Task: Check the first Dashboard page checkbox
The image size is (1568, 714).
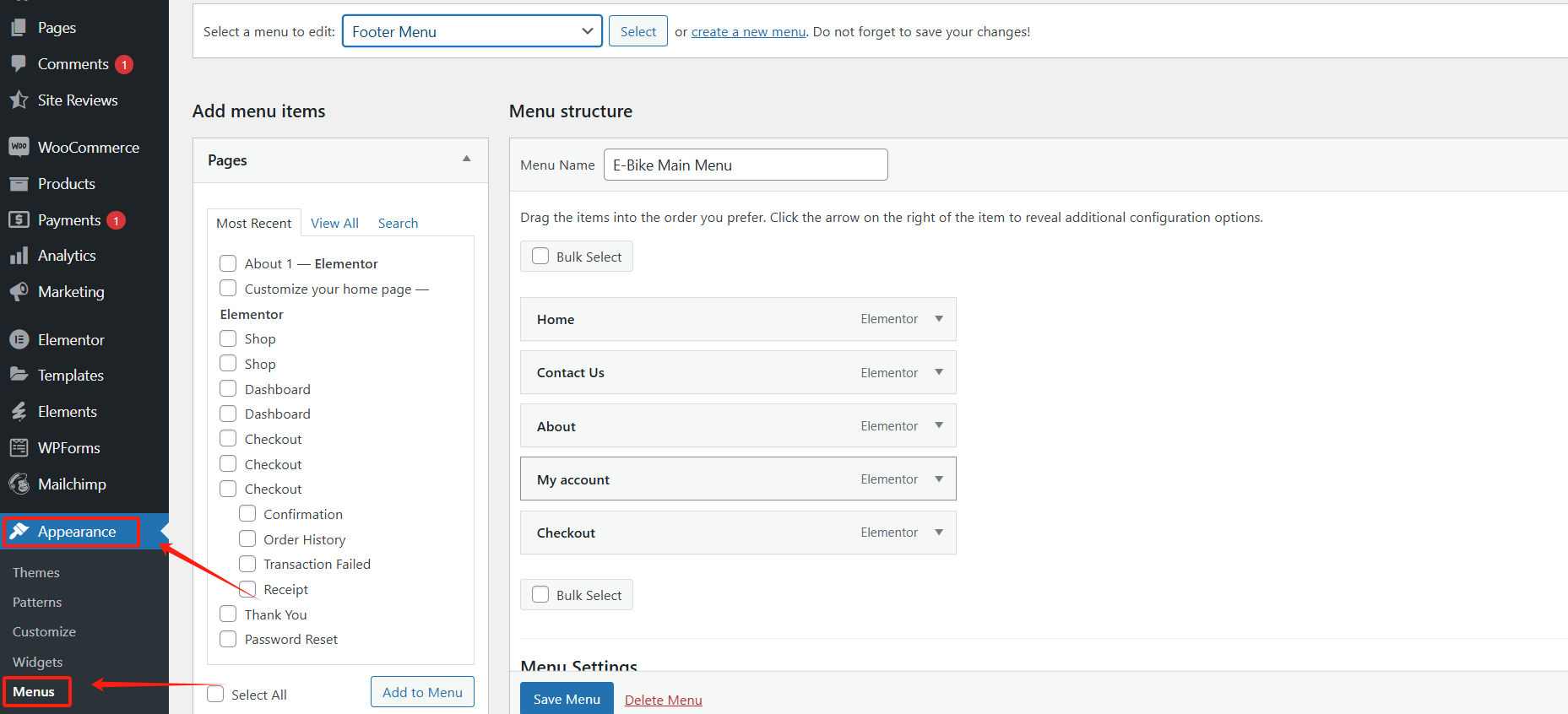Action: [228, 388]
